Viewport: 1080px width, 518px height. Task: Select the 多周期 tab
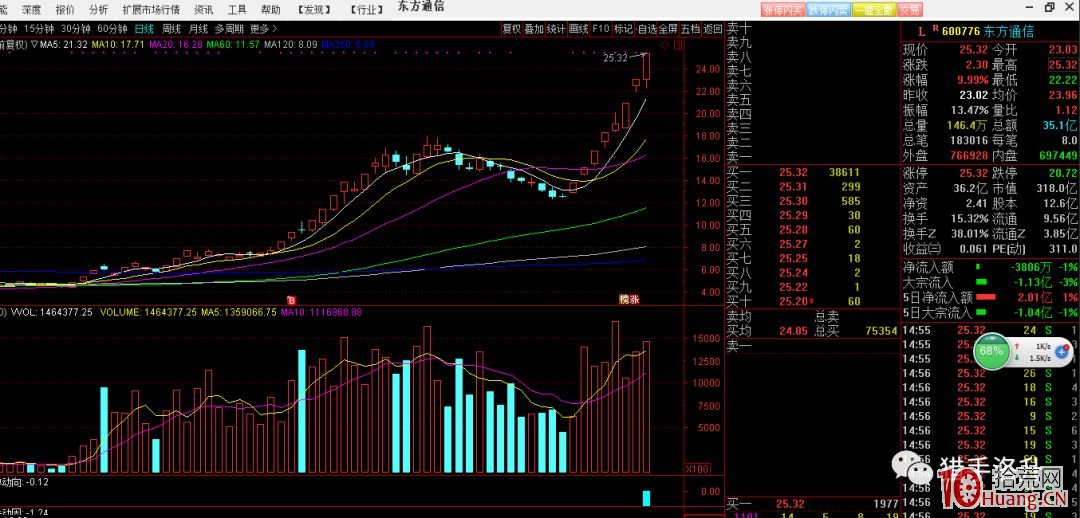[229, 29]
